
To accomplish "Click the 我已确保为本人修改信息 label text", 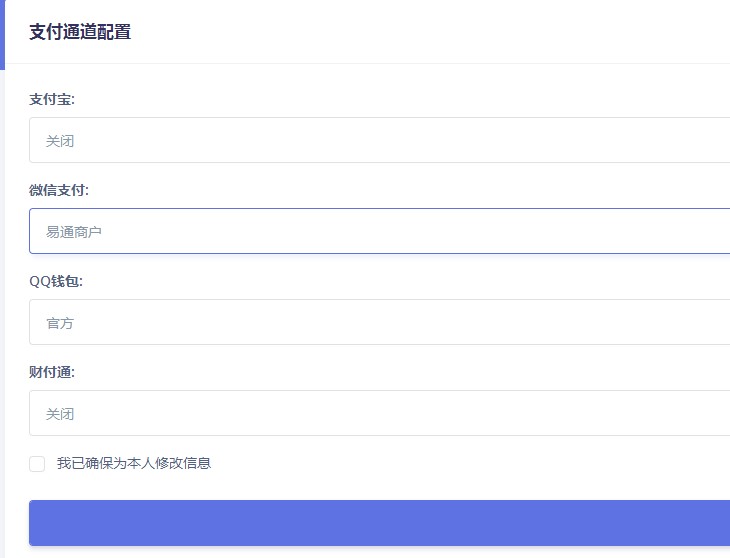I will click(x=133, y=463).
